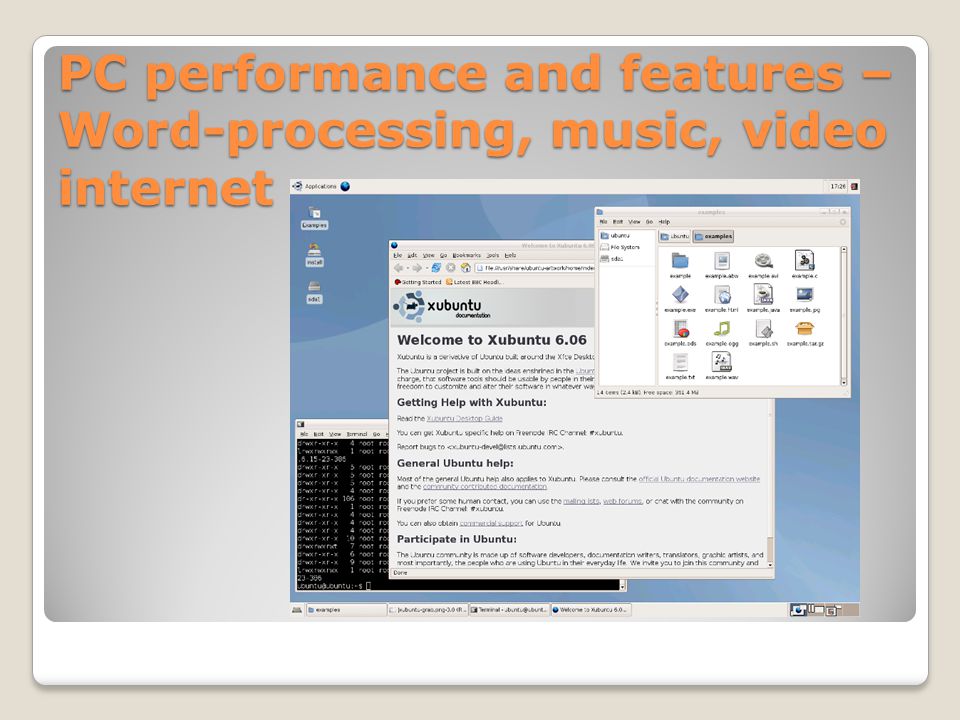Open the browser Help menu
This screenshot has width=960, height=720.
pyautogui.click(x=511, y=255)
